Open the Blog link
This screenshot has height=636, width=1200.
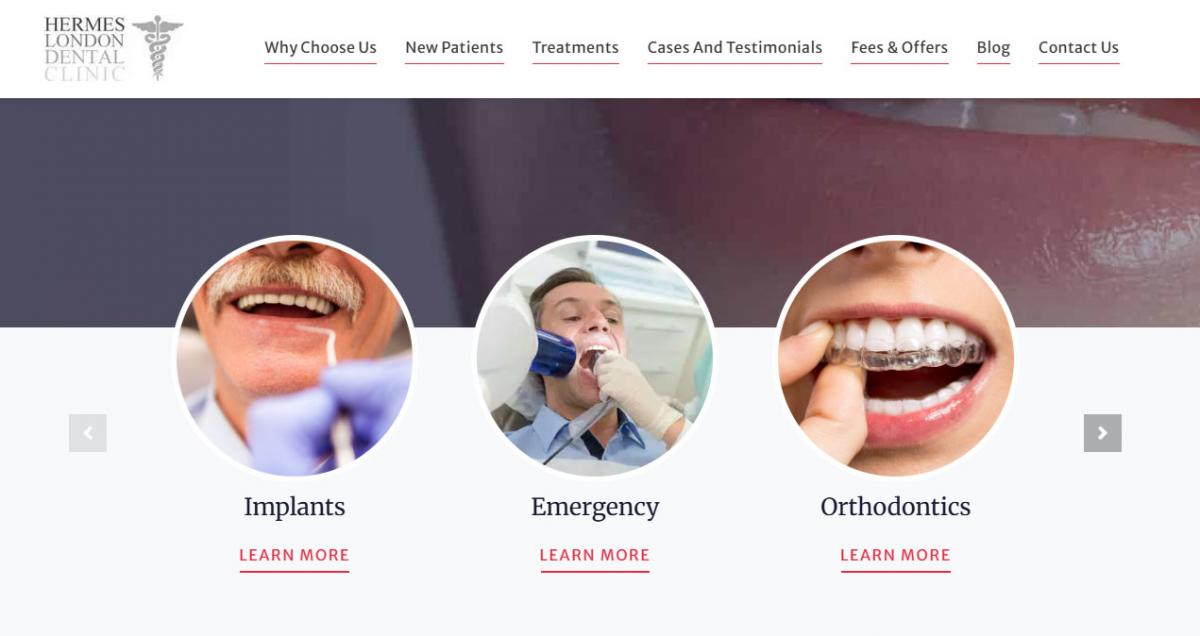993,48
